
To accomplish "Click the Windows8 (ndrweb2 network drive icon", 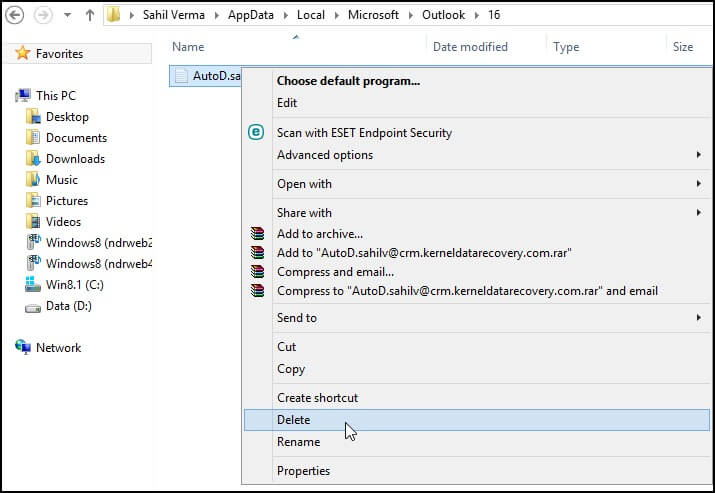I will pos(33,242).
